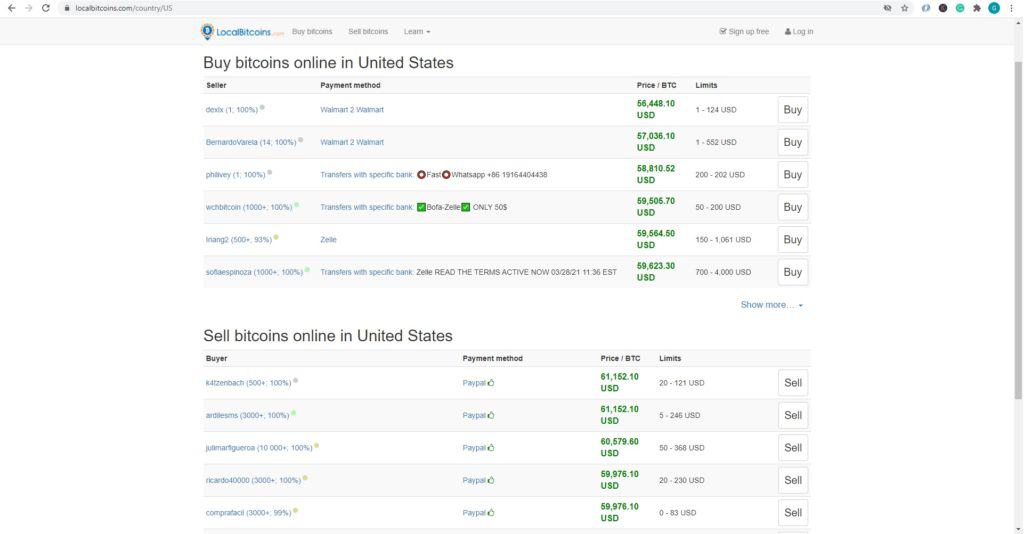This screenshot has width=1024, height=534.
Task: Click Transfers with specific bank in phillvey row
Action: 366,175
